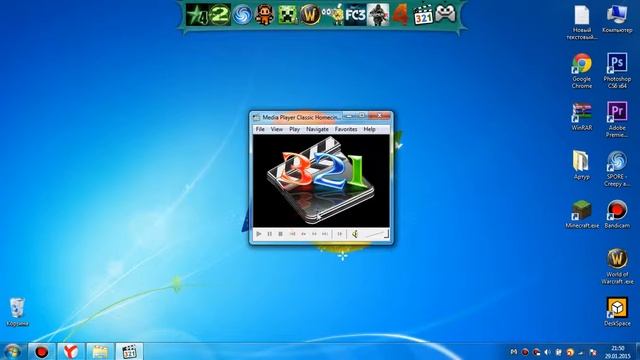This screenshot has height=360, width=640.
Task: Open World of Warcraft .exe desktop shortcut
Action: 617,266
